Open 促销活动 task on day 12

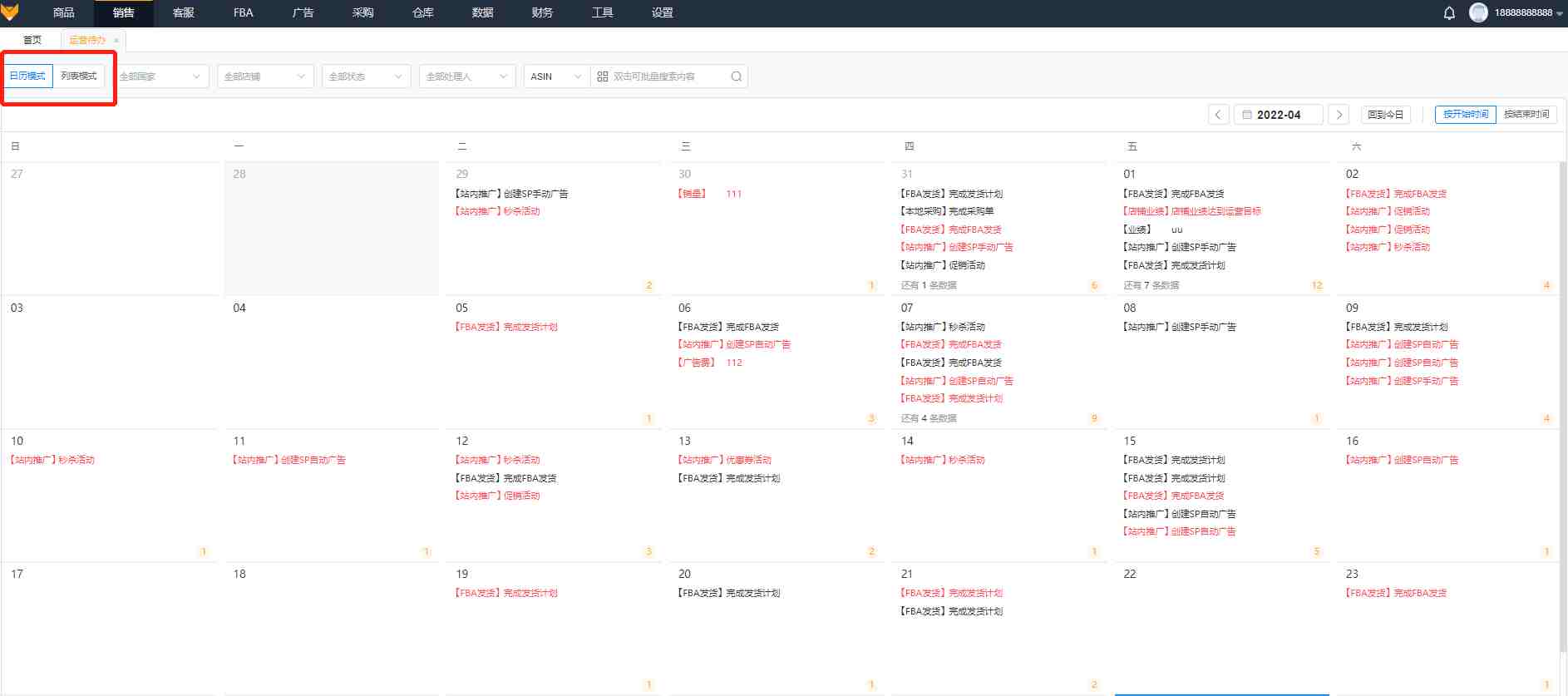point(497,496)
